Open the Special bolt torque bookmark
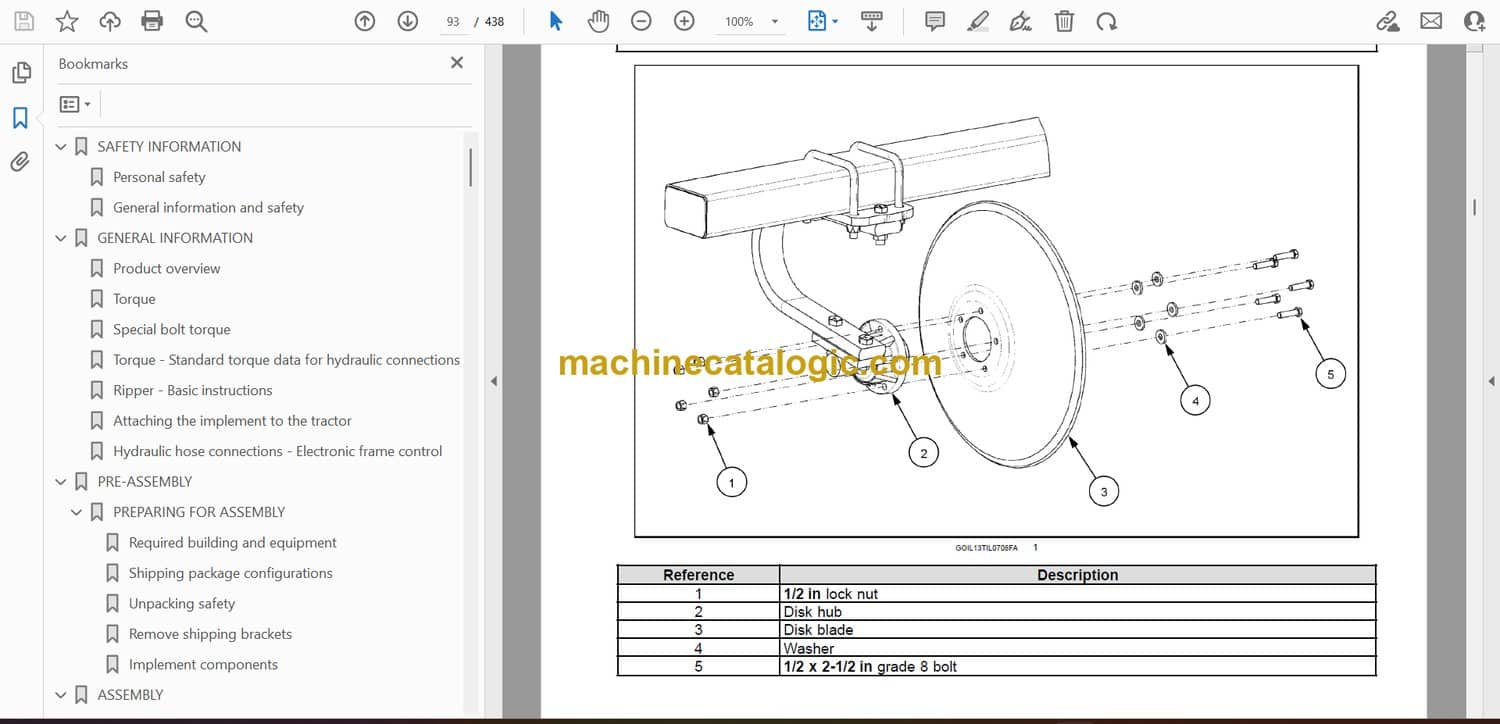Image resolution: width=1500 pixels, height=724 pixels. point(171,329)
